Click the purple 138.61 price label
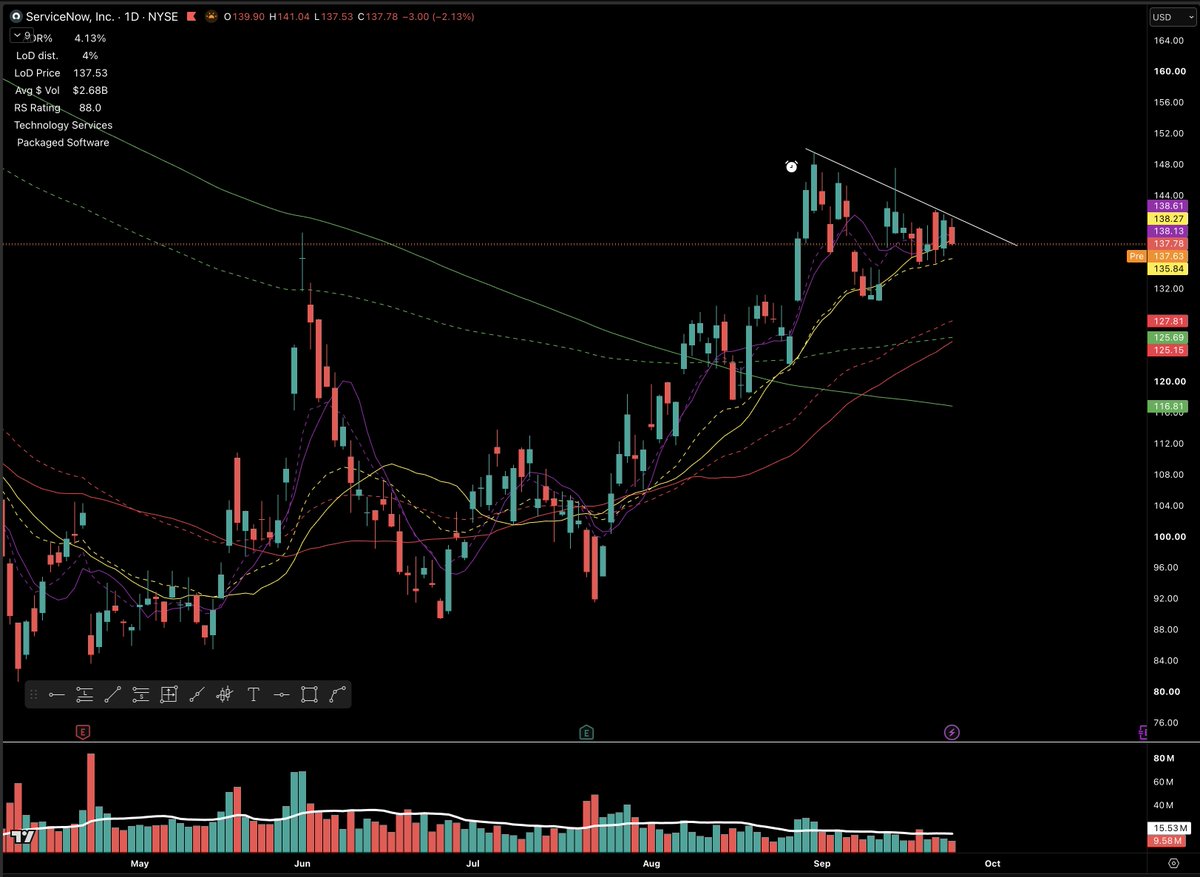The height and width of the screenshot is (877, 1200). (x=1168, y=204)
